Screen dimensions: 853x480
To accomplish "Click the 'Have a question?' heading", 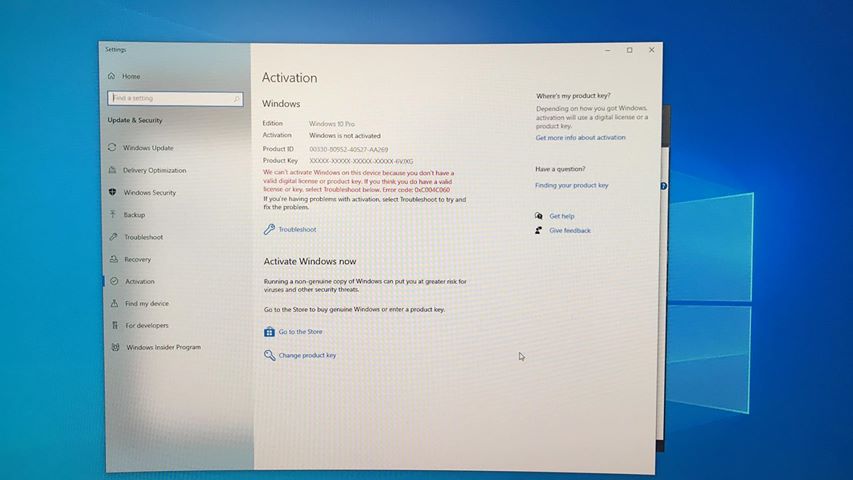I will point(560,169).
